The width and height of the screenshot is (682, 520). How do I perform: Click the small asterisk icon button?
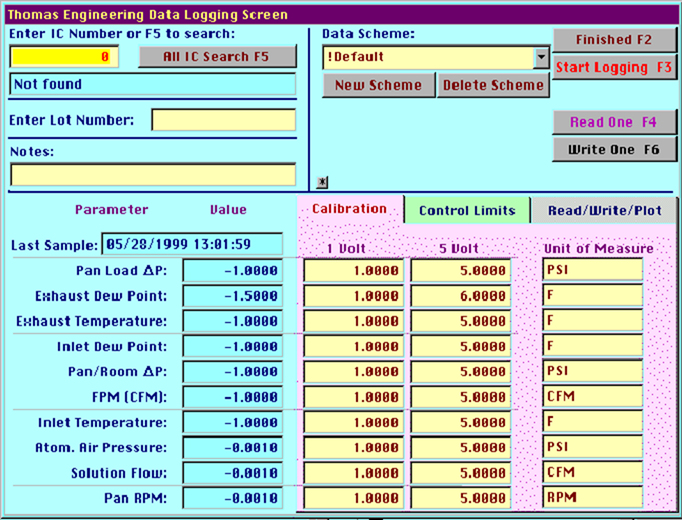pos(322,182)
